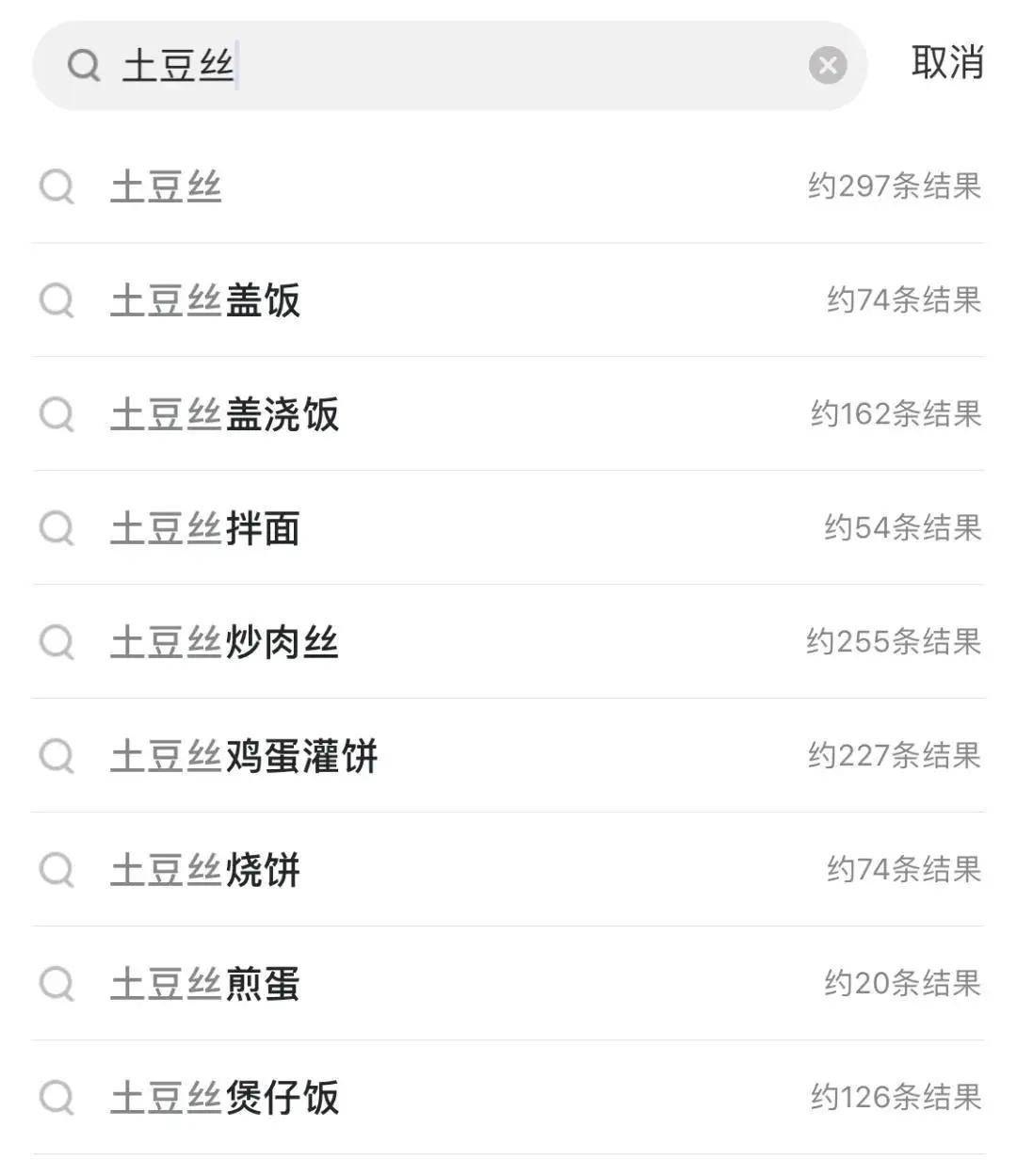Tap the 土豆丝煲仔饭 suggestion
1017x1176 pixels.
point(508,1098)
